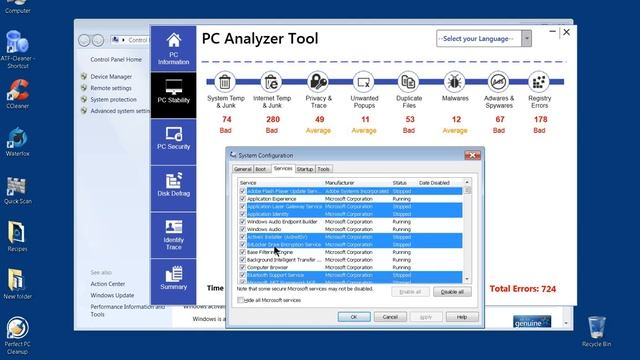Open the Quick Scan desktop icon
The width and height of the screenshot is (640, 360).
(x=17, y=190)
